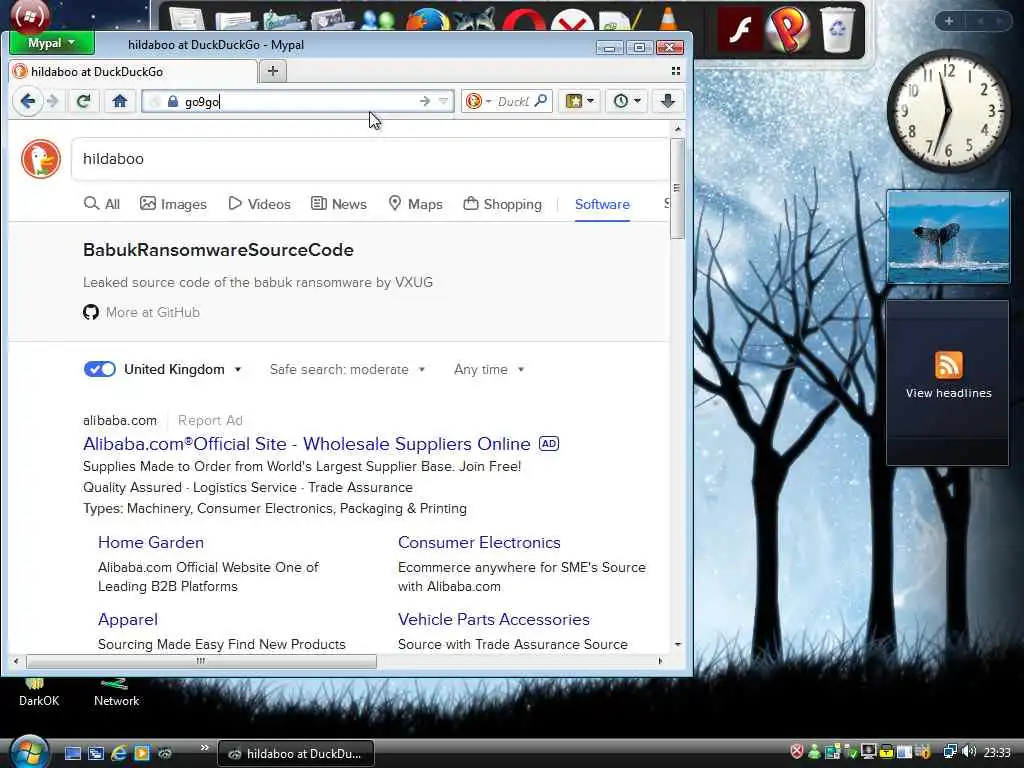Click Show Desktop in quick launch
This screenshot has height=768, width=1024.
click(x=72, y=754)
